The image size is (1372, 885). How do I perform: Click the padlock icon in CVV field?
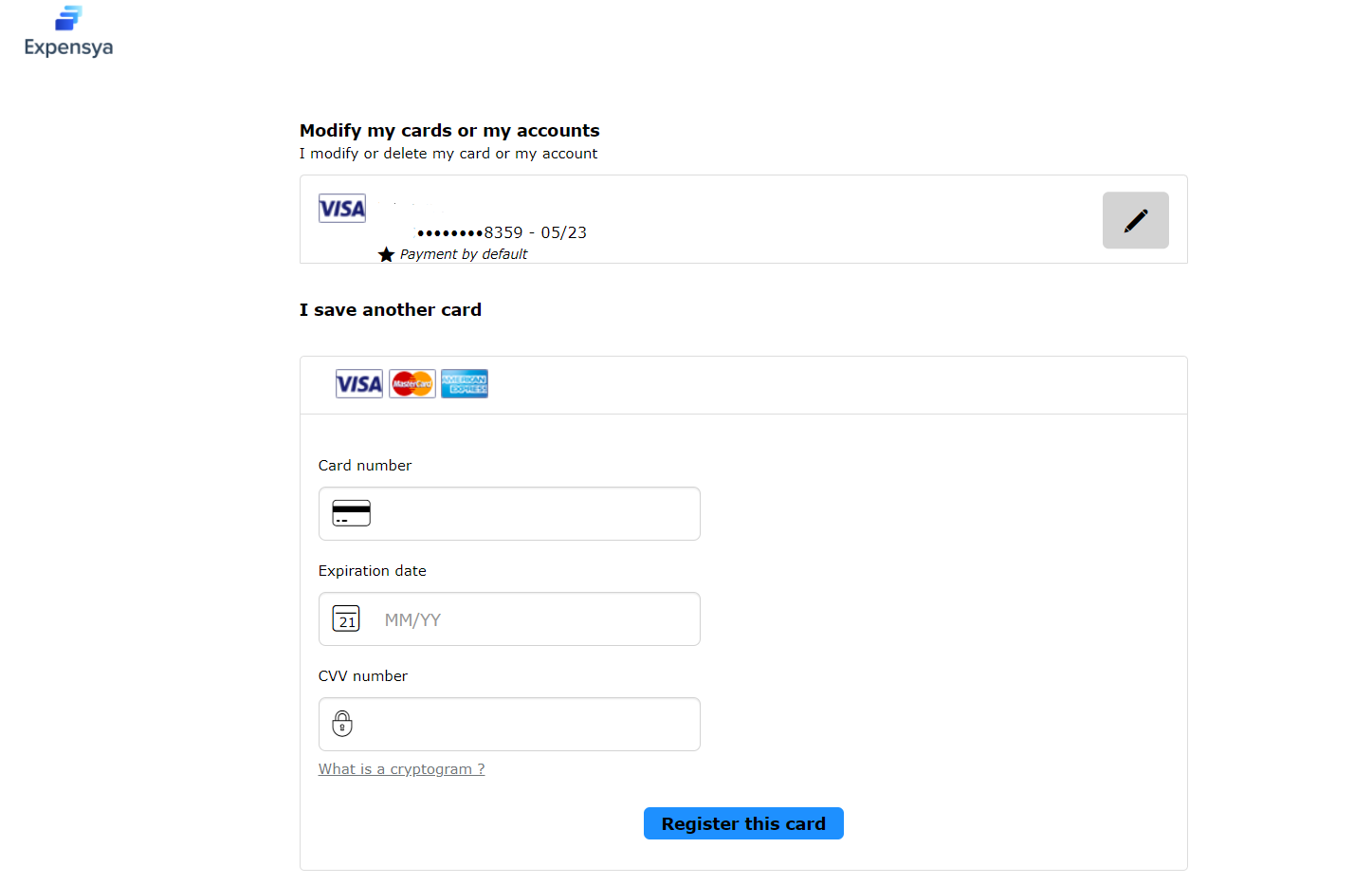pos(342,724)
